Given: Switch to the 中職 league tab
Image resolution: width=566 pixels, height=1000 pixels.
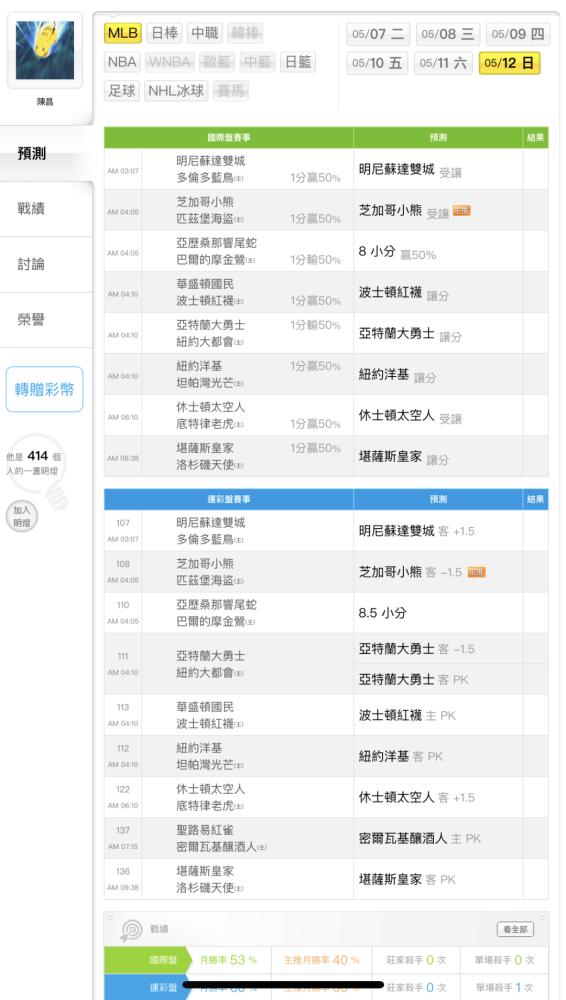Looking at the screenshot, I should pos(205,33).
